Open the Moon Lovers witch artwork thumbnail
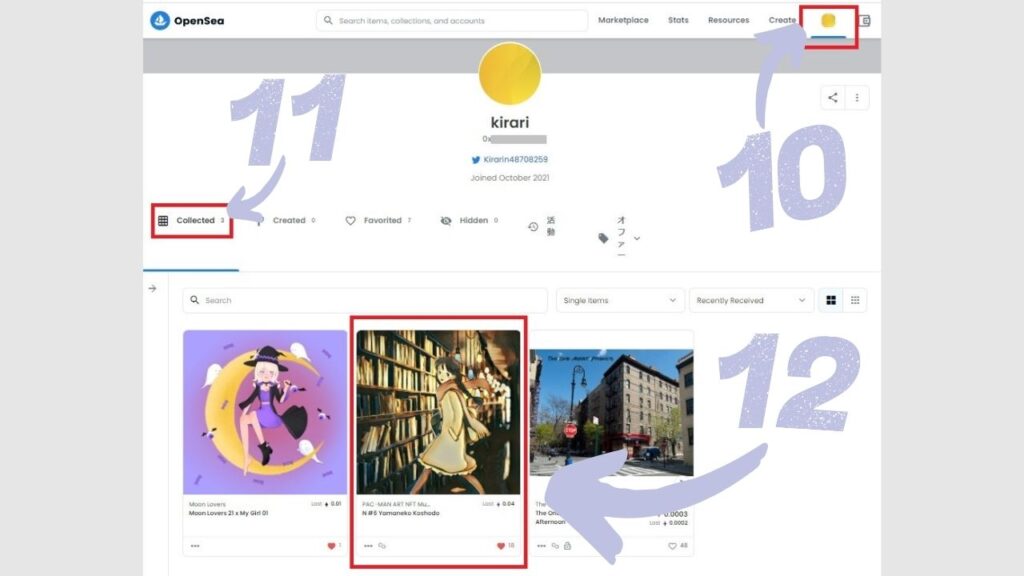This screenshot has height=576, width=1024. 265,412
